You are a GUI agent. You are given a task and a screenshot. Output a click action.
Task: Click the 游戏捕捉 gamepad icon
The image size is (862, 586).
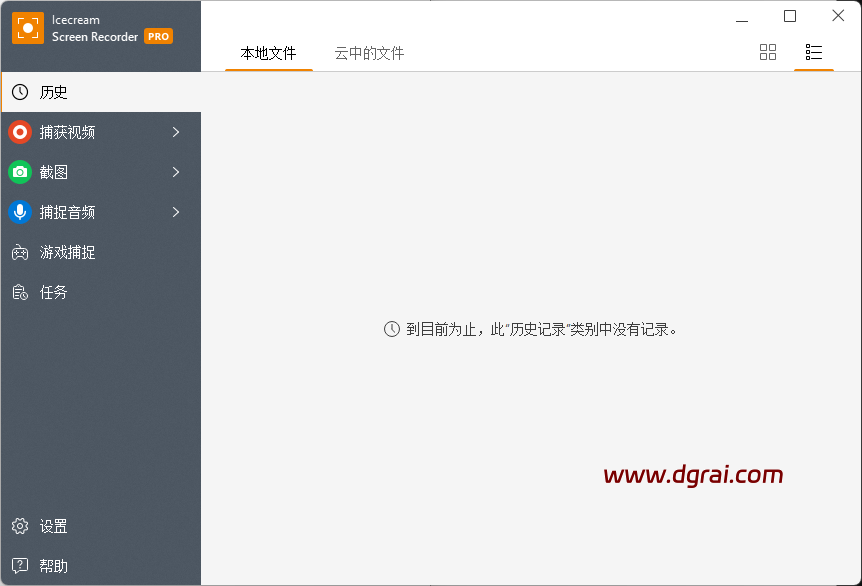[x=20, y=252]
